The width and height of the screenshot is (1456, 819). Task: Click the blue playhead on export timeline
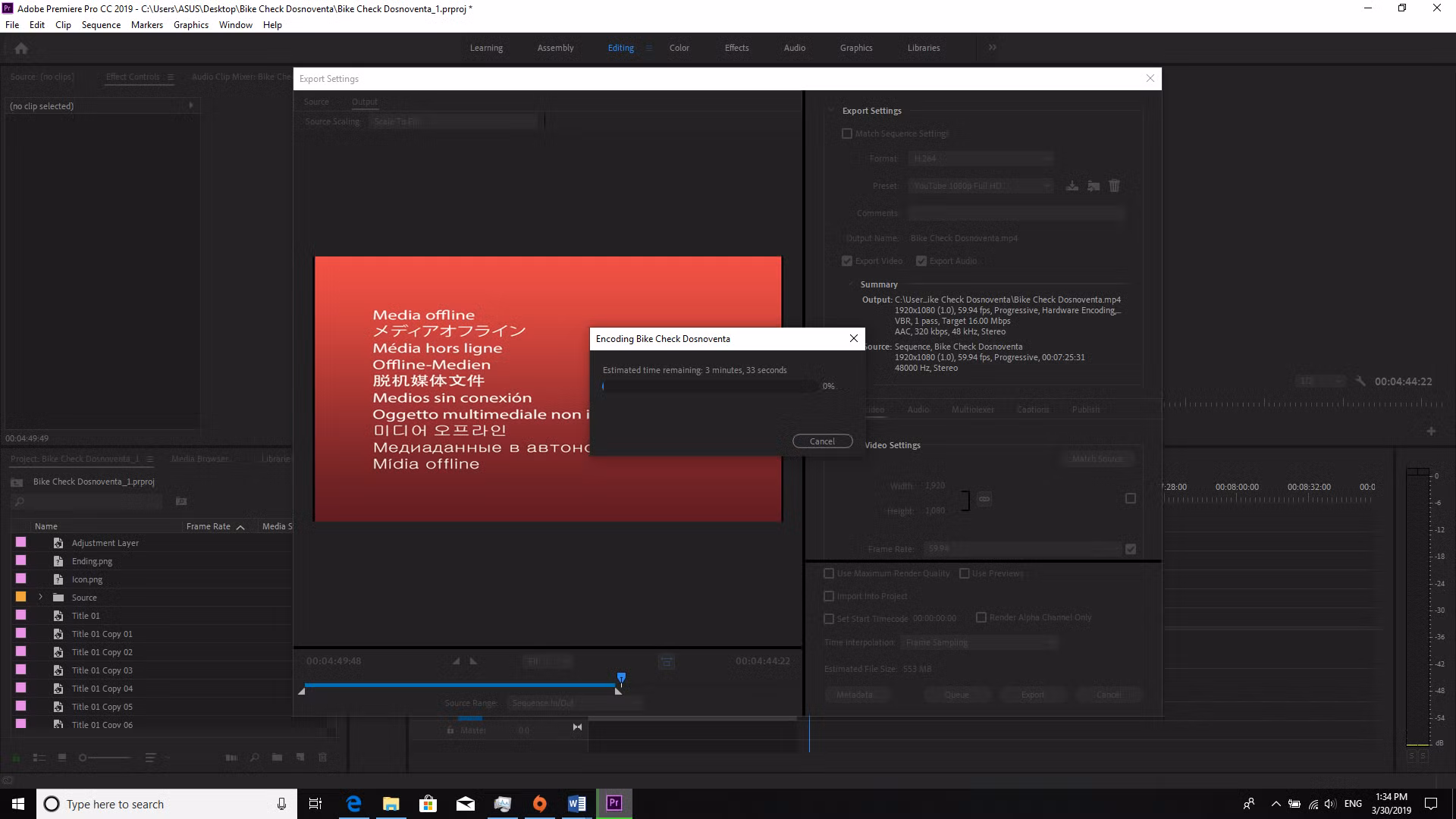[x=621, y=677]
